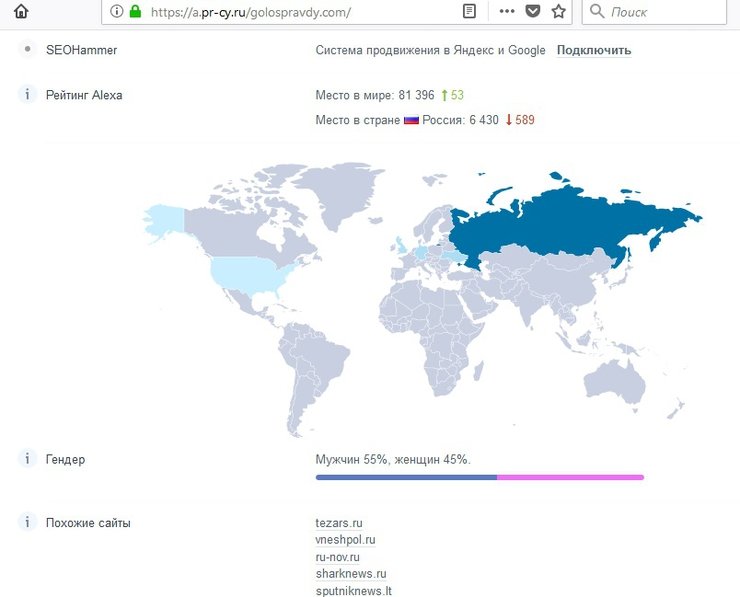The height and width of the screenshot is (597, 740).
Task: Open the vneshpol.ru link
Action: click(345, 540)
